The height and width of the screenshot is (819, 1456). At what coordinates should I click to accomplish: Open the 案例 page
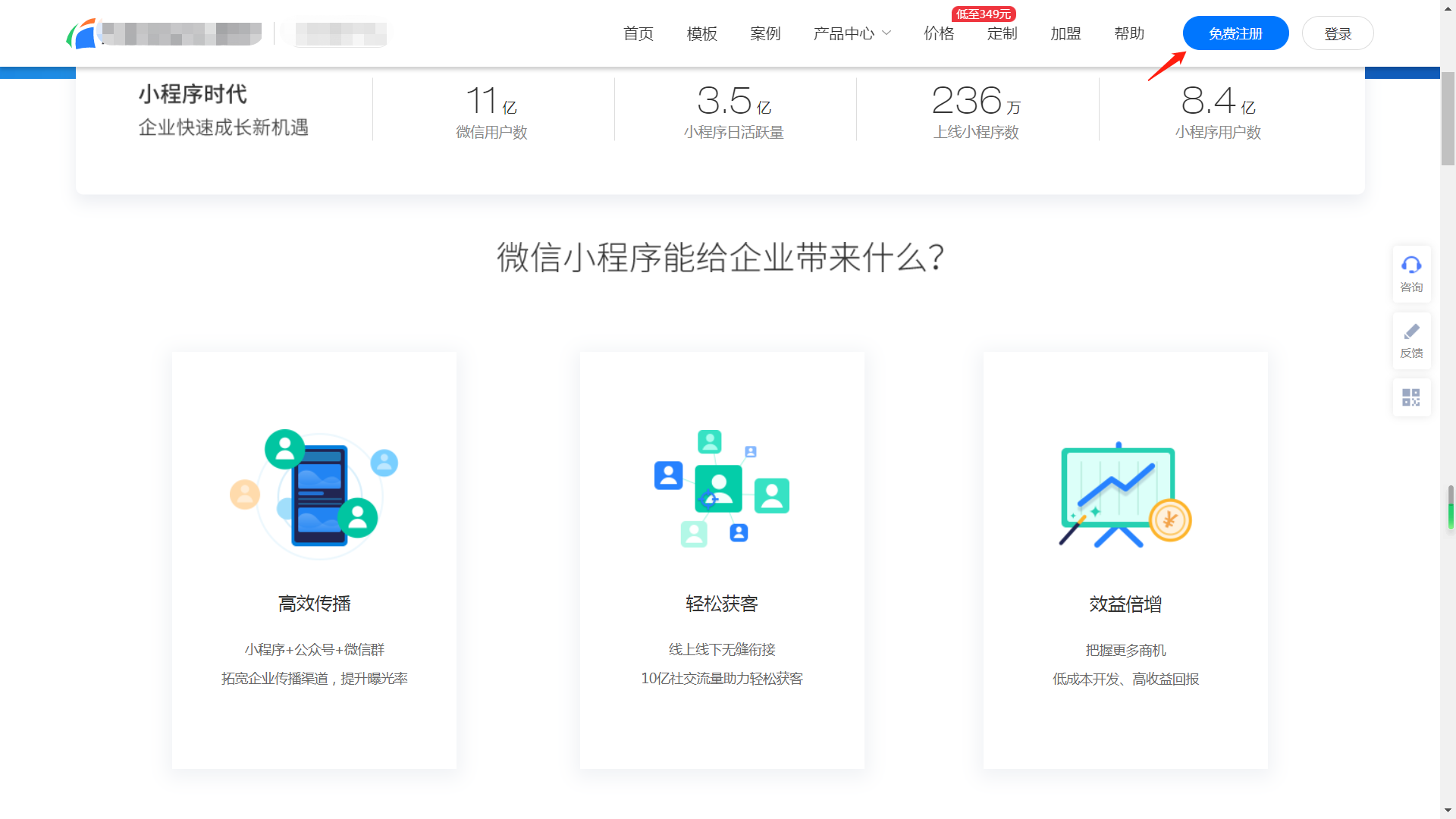[765, 33]
